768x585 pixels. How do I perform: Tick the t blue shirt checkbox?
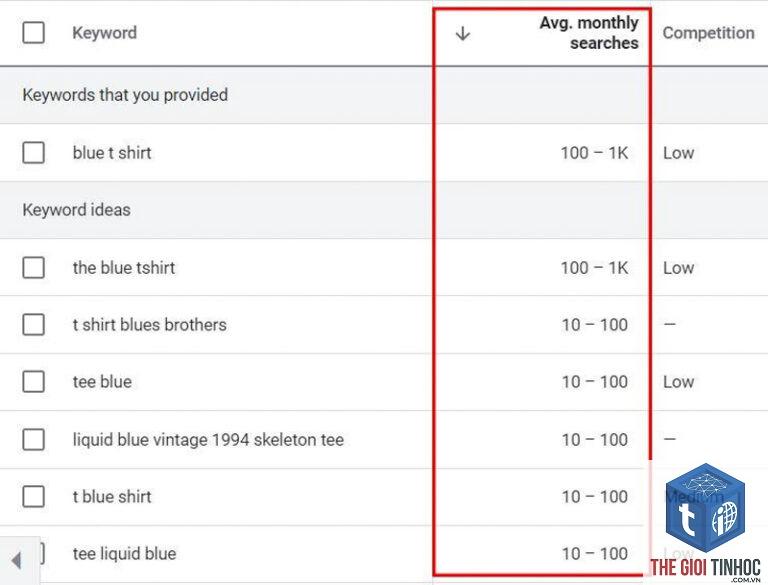point(33,496)
